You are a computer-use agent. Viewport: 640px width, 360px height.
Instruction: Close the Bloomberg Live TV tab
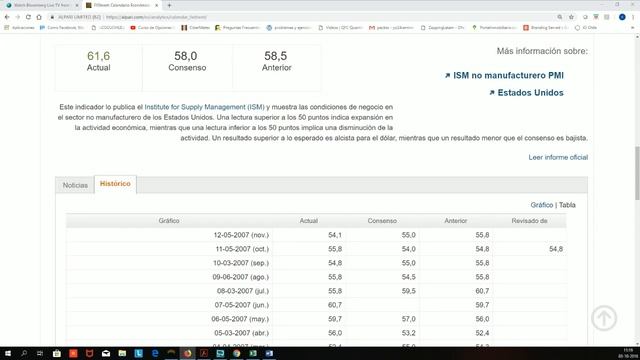pos(77,5)
